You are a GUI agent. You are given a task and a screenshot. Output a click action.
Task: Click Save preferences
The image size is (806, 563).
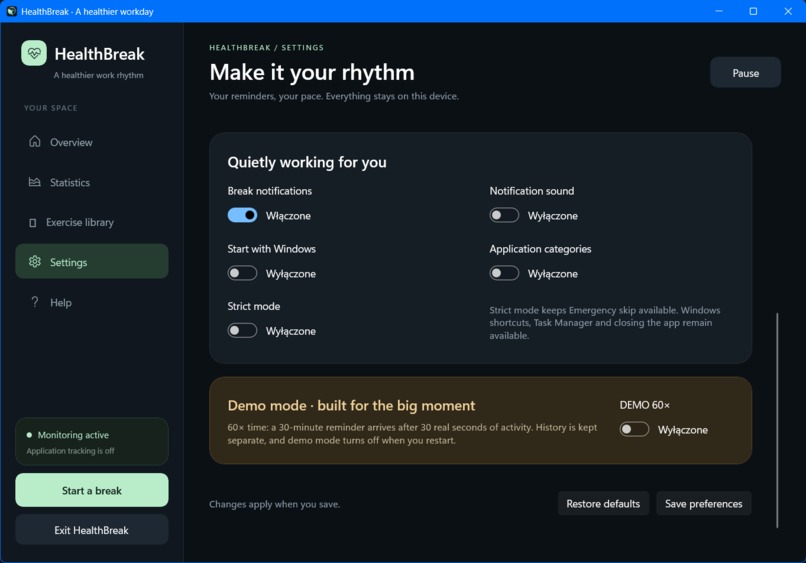pyautogui.click(x=704, y=503)
